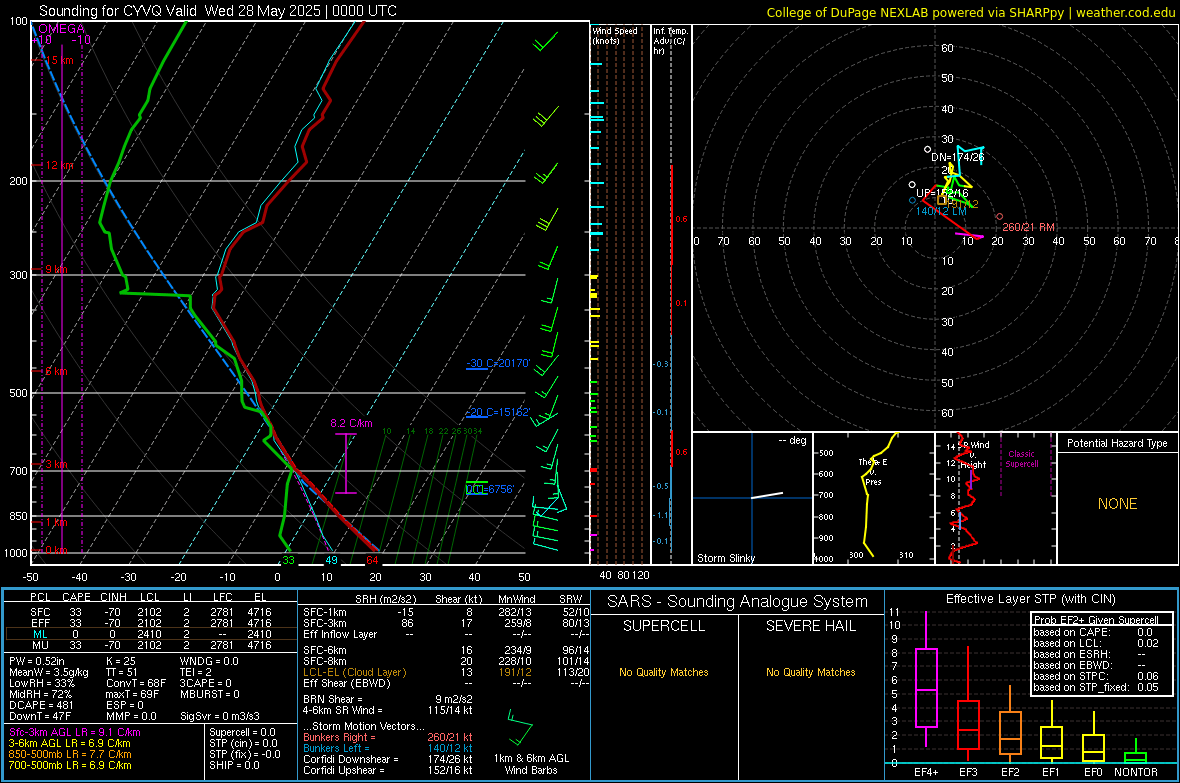Viewport: 1180px width, 783px height.
Task: Click the 'Eff Inflow Layer' row label
Action: tap(340, 634)
